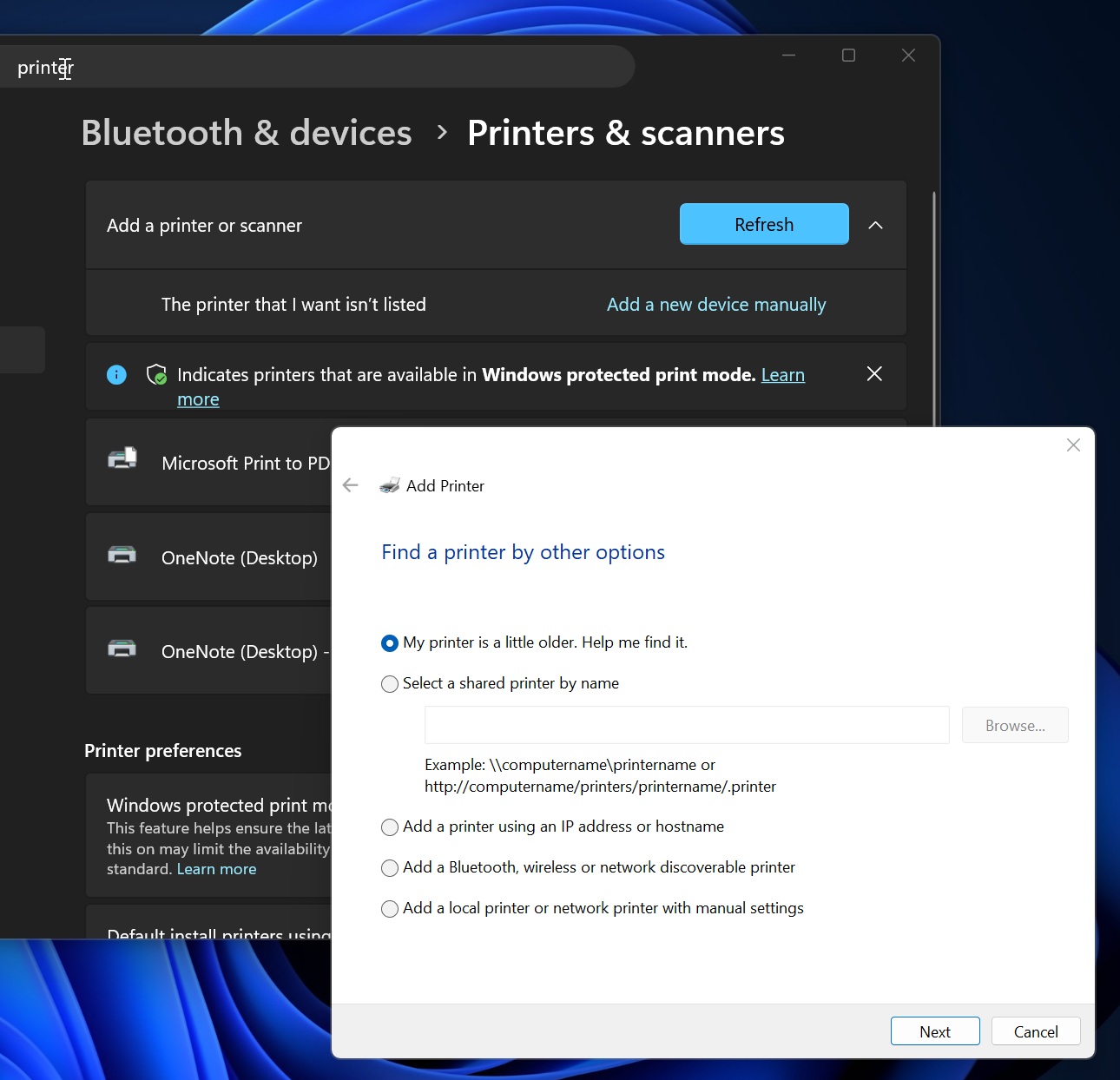1120x1080 pixels.
Task: Open the first OneNote (Desktop) printer entry
Action: click(x=208, y=557)
